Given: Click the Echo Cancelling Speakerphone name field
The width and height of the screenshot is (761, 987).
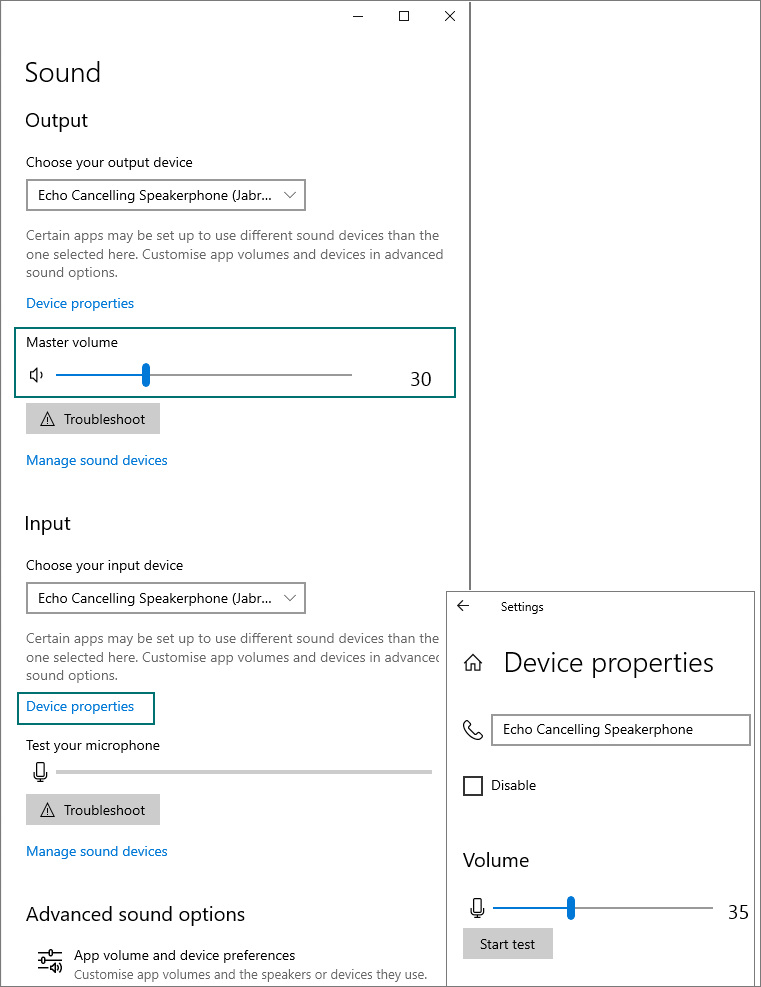Looking at the screenshot, I should pos(620,730).
